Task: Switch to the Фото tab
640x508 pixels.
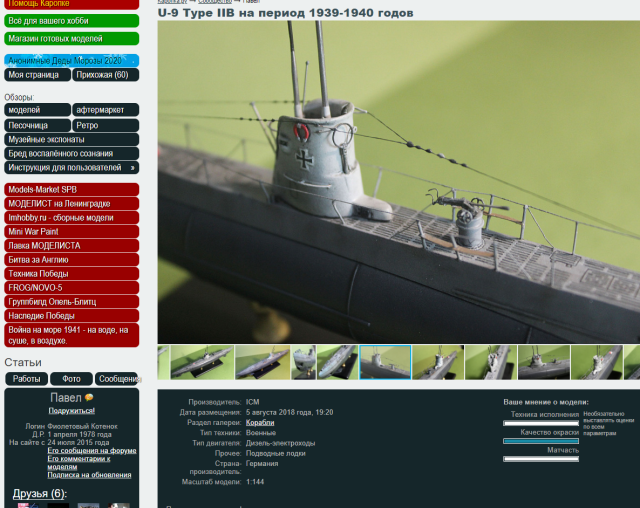Action: tap(71, 379)
